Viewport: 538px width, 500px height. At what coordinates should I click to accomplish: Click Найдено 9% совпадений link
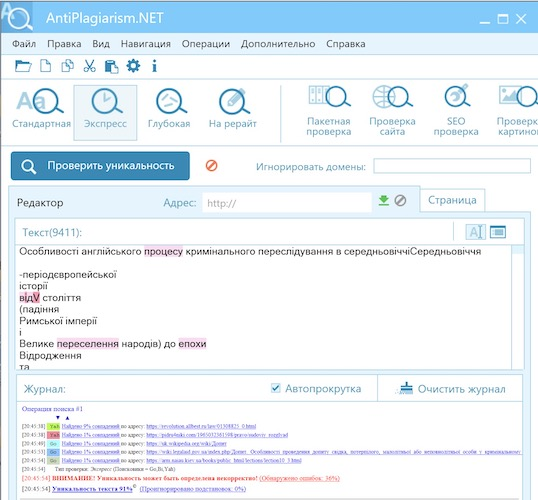click(91, 426)
